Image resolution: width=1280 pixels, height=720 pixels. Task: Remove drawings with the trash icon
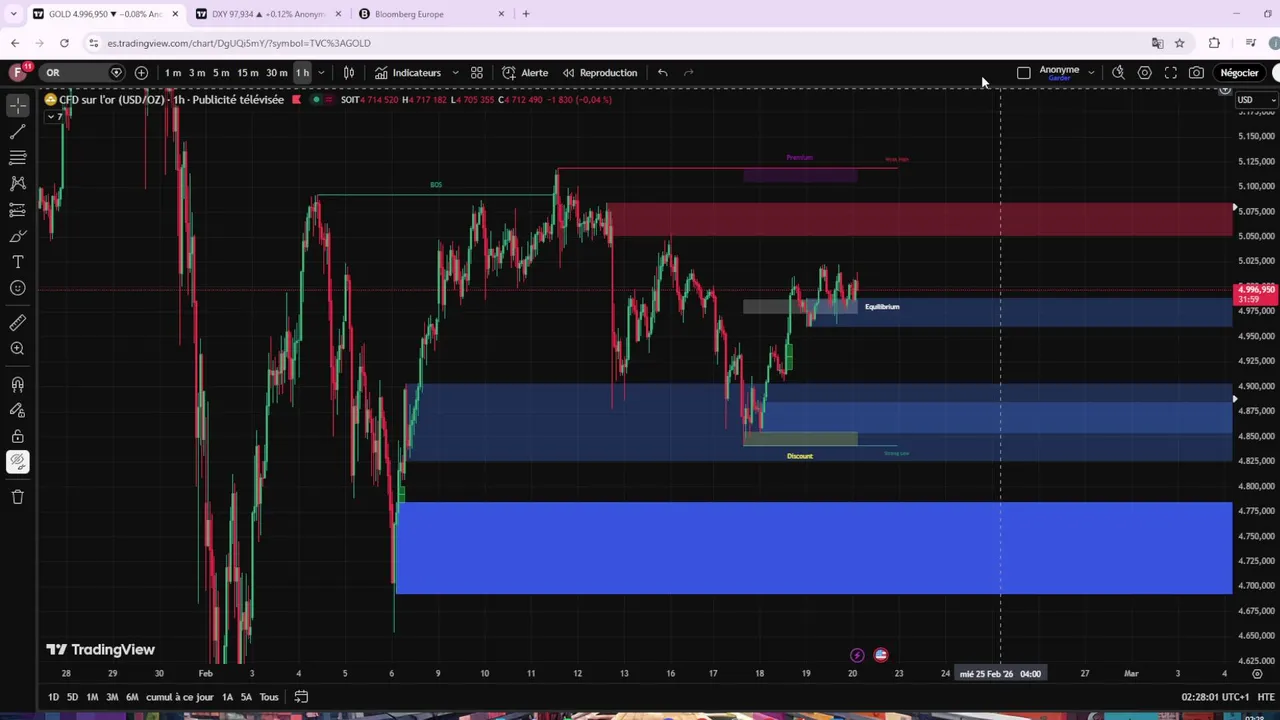(x=17, y=496)
